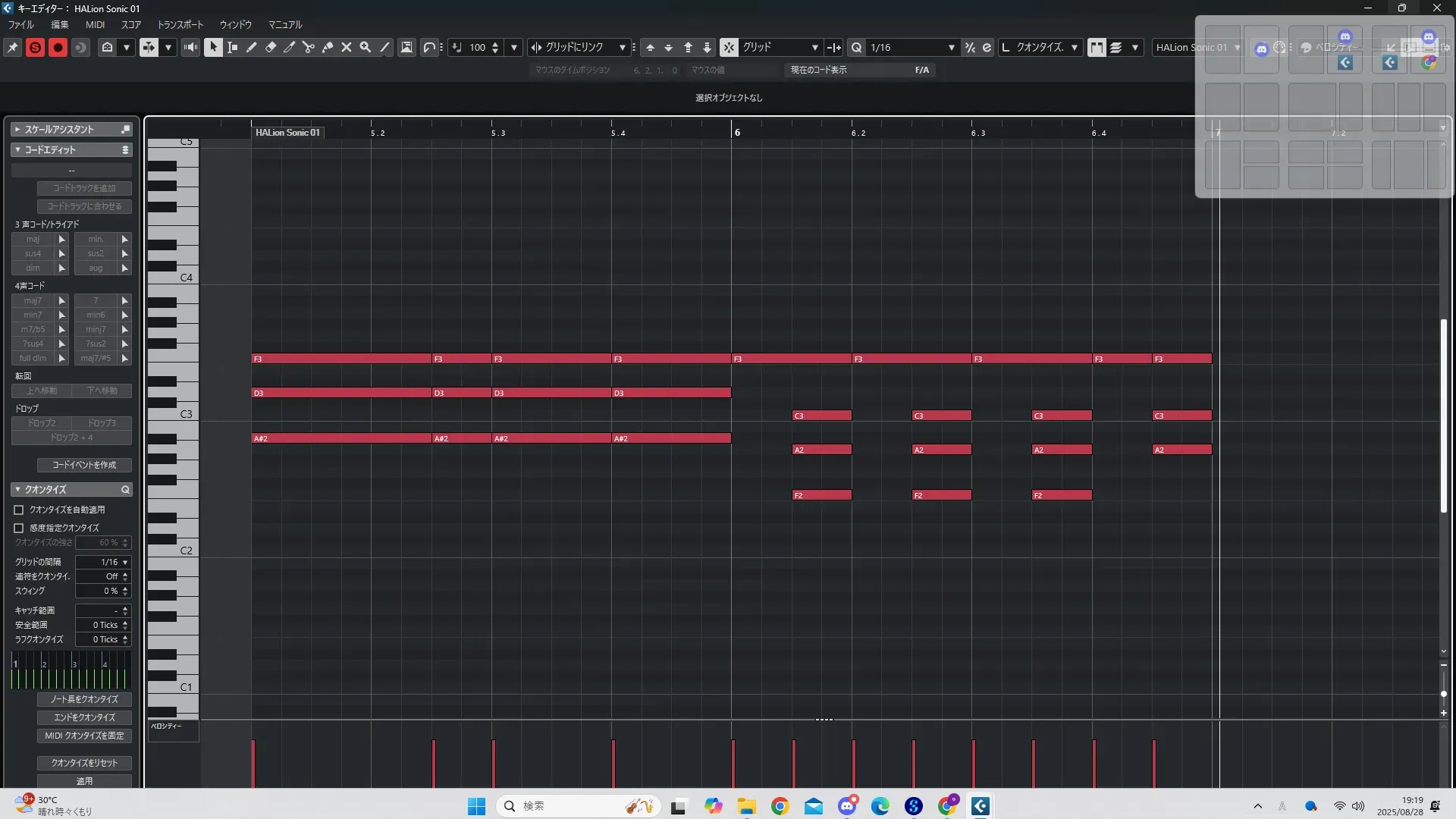The width and height of the screenshot is (1456, 819).
Task: Select the Glue tool
Action: pyautogui.click(x=328, y=47)
